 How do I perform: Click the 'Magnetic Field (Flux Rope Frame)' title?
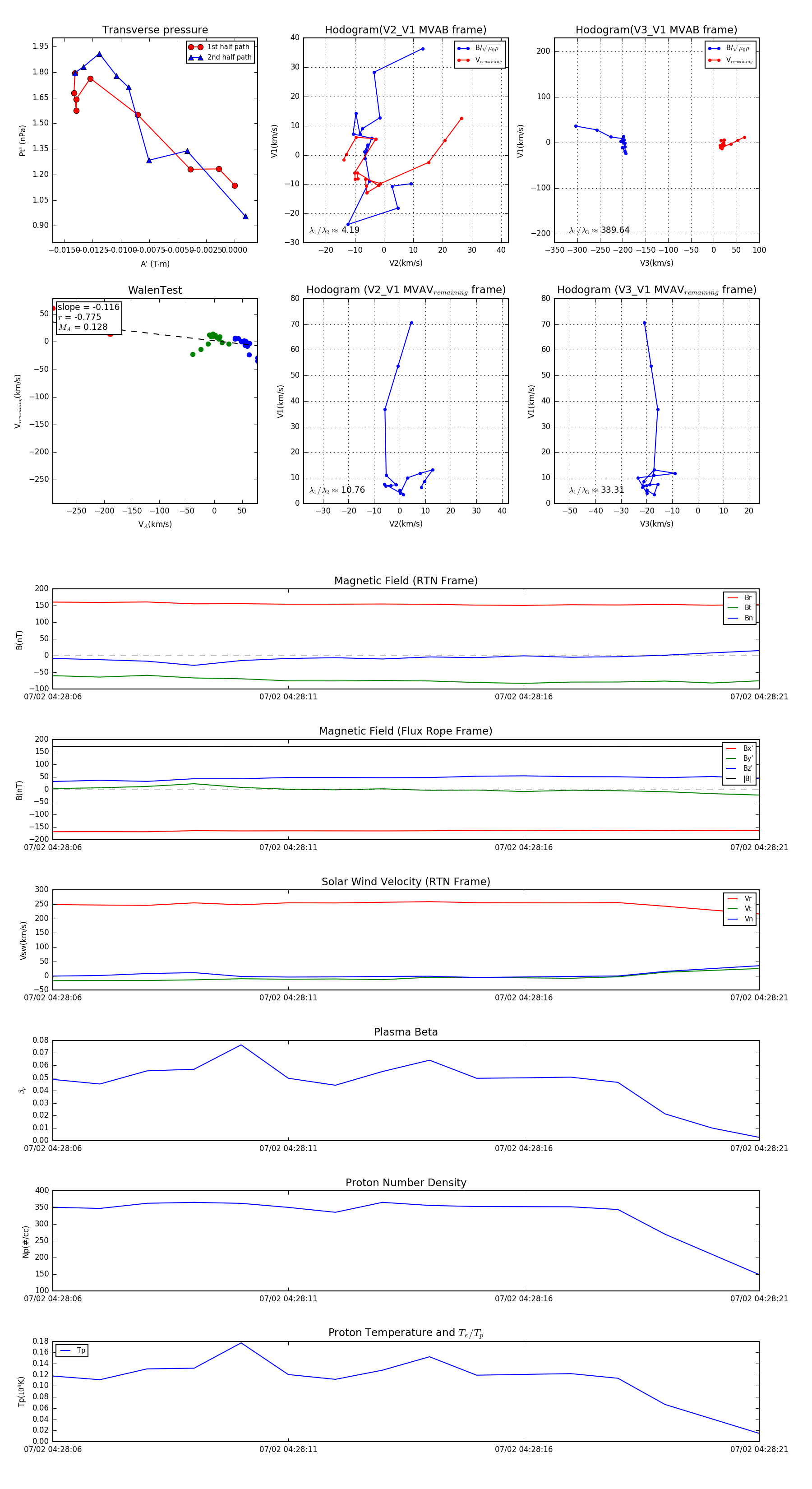(406, 731)
